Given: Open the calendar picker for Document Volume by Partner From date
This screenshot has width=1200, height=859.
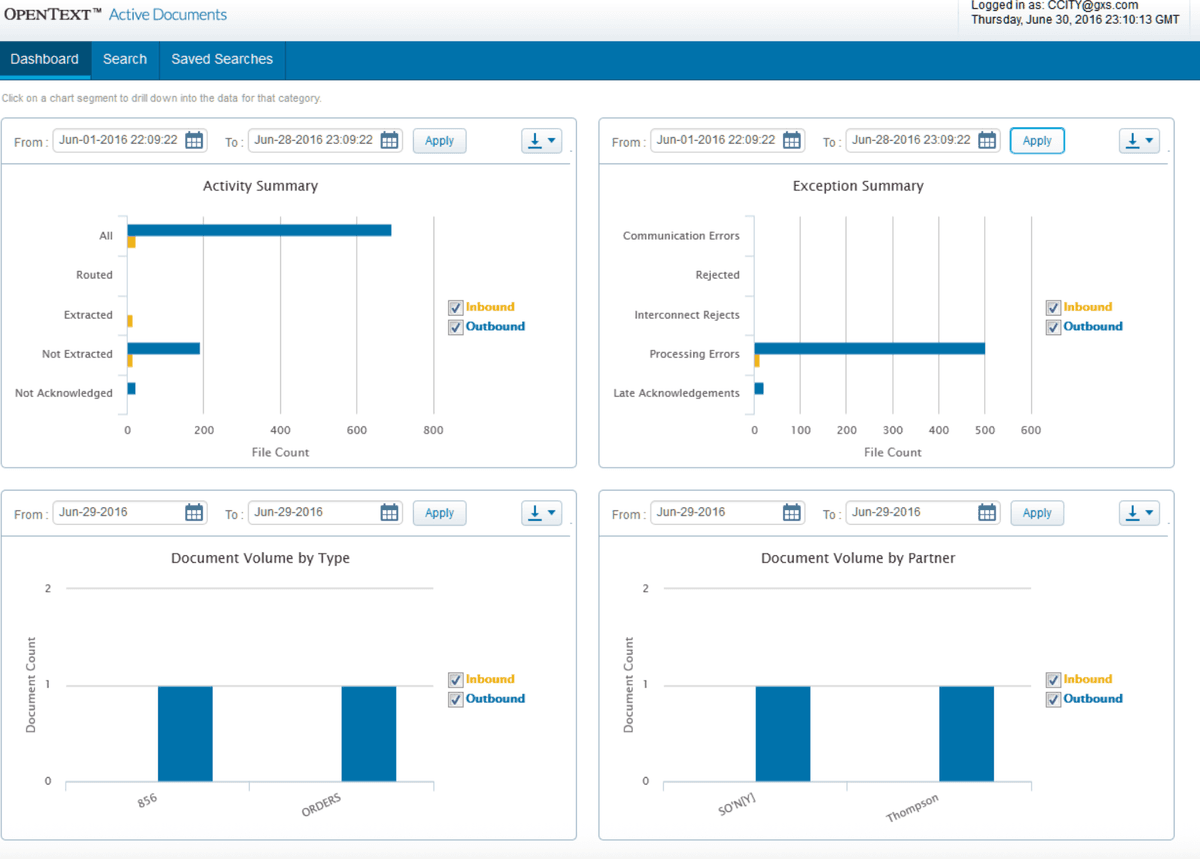Looking at the screenshot, I should 792,512.
